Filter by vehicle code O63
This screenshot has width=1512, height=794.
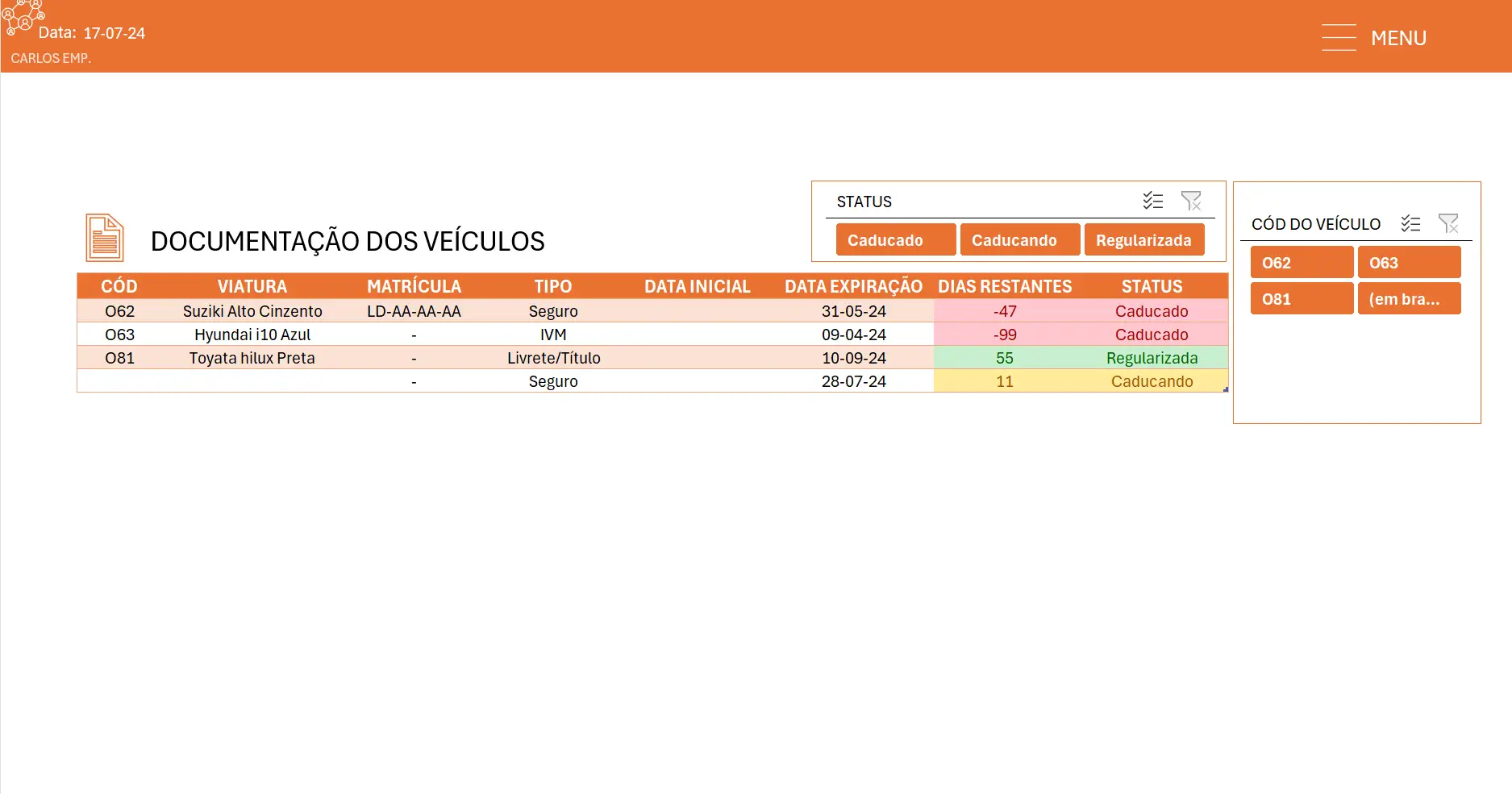point(1409,263)
